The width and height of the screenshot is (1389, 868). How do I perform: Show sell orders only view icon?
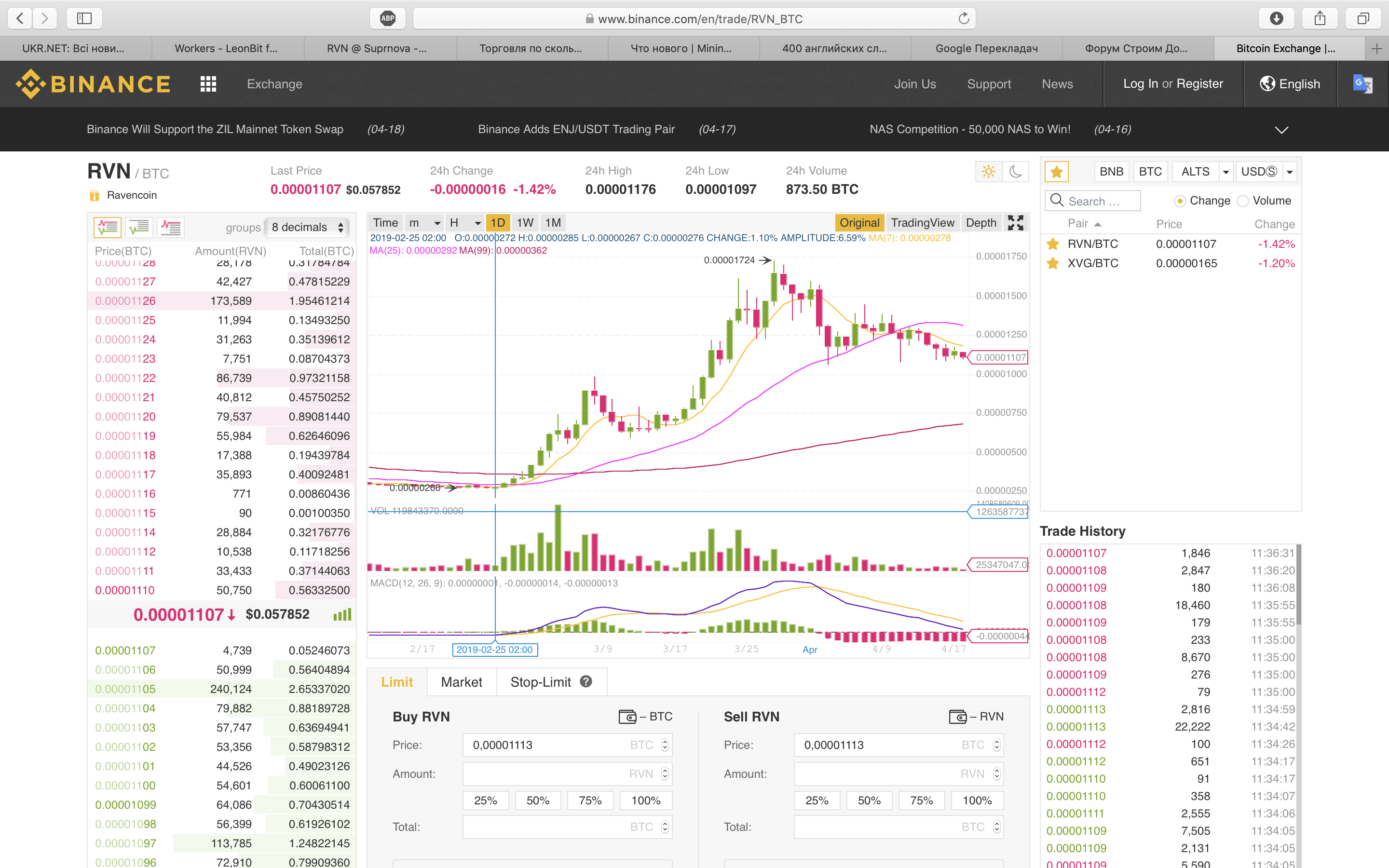coord(170,227)
